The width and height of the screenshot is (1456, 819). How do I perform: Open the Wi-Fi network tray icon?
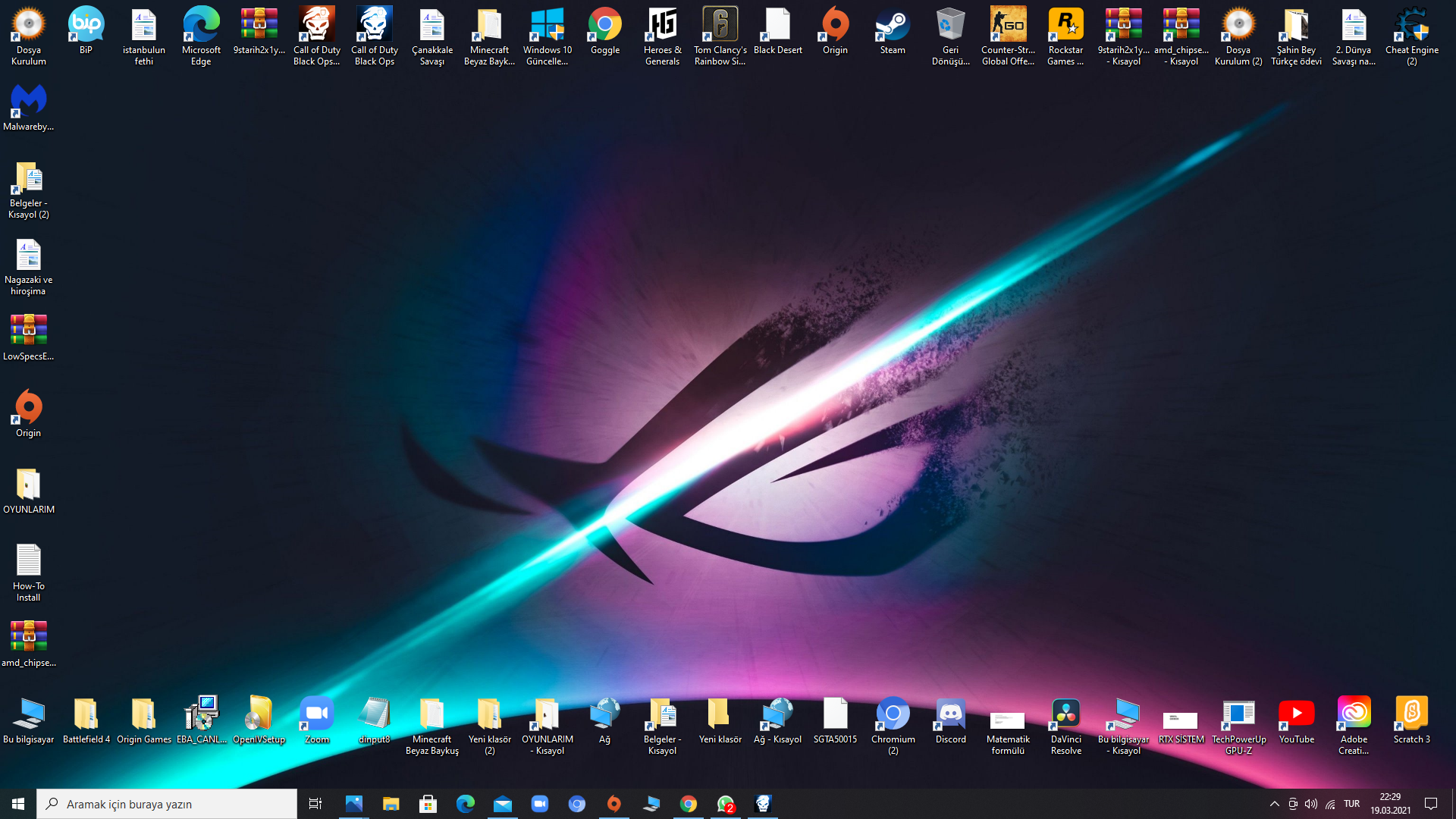[x=1330, y=804]
